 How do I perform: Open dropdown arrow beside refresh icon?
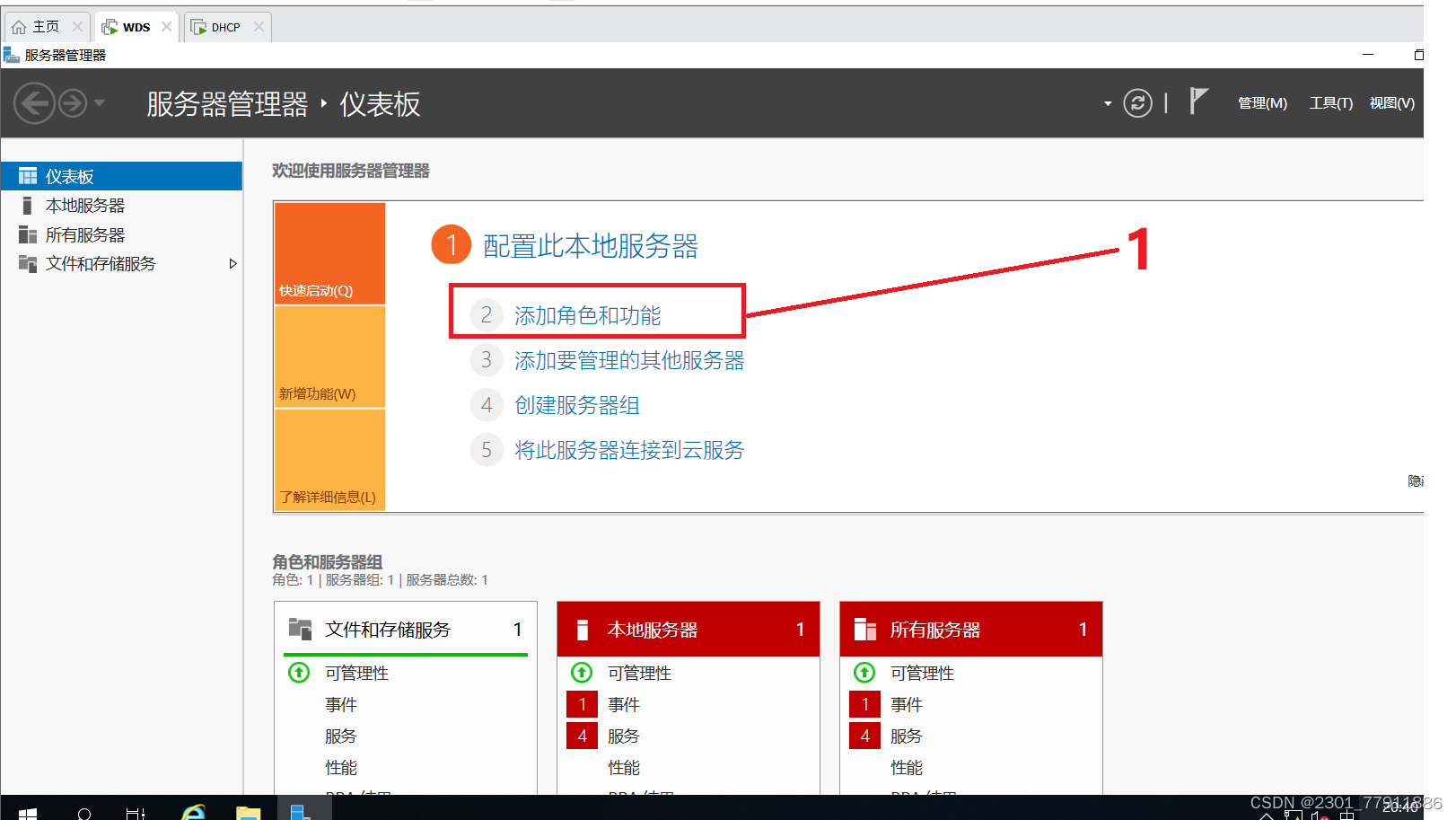click(1108, 104)
